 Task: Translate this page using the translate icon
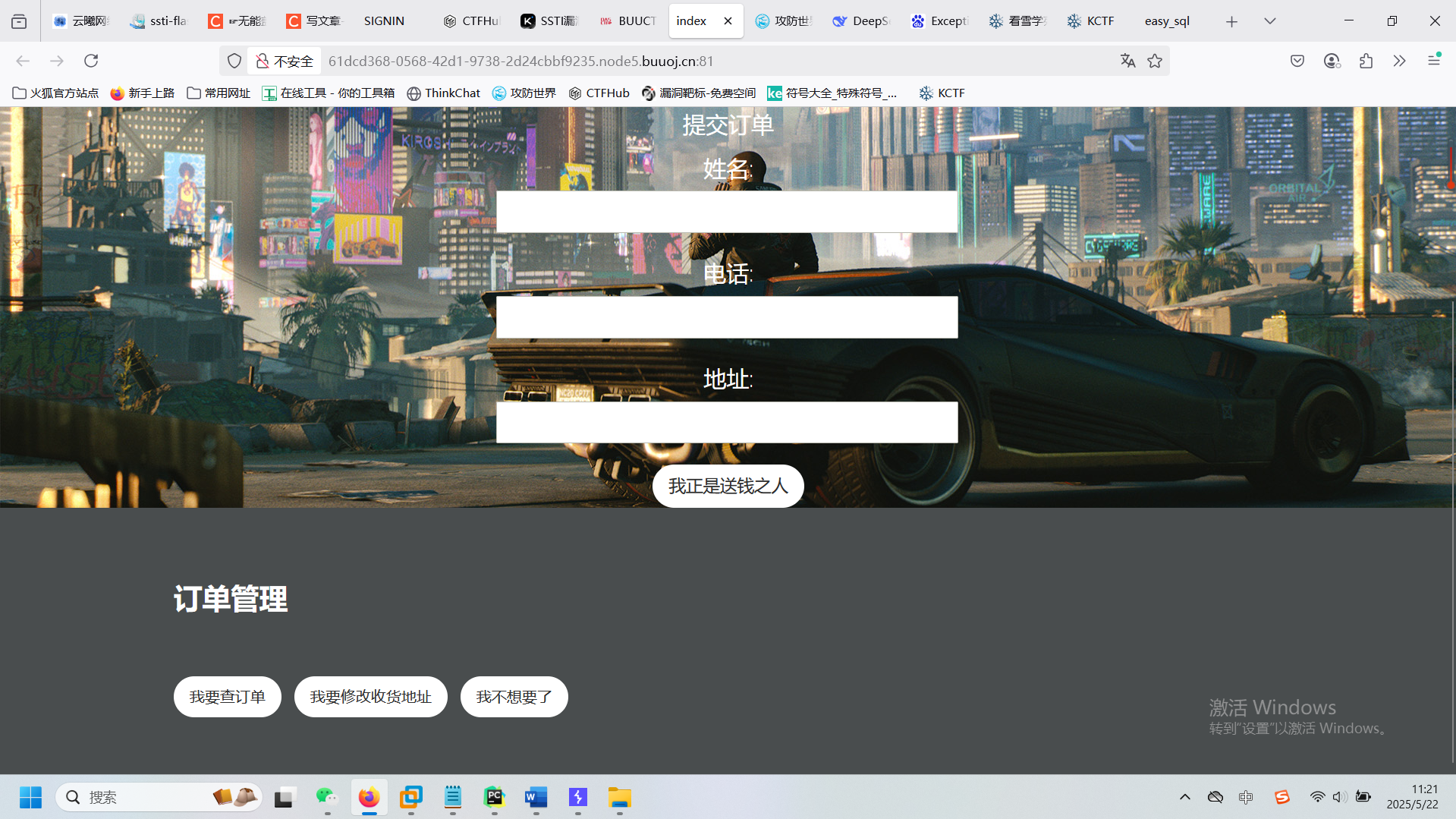1128,61
